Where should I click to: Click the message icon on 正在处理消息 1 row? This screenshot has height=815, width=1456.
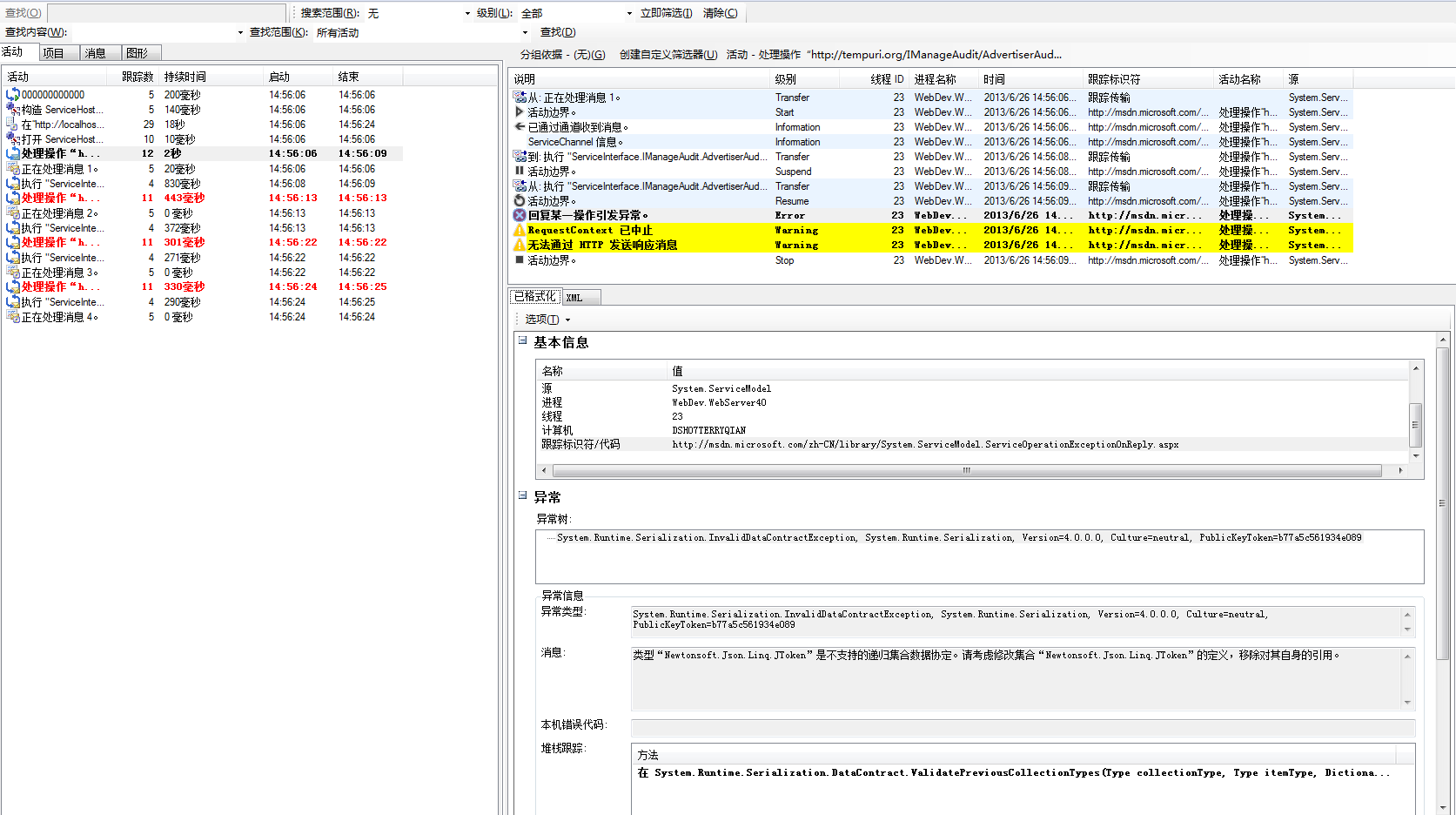point(12,169)
